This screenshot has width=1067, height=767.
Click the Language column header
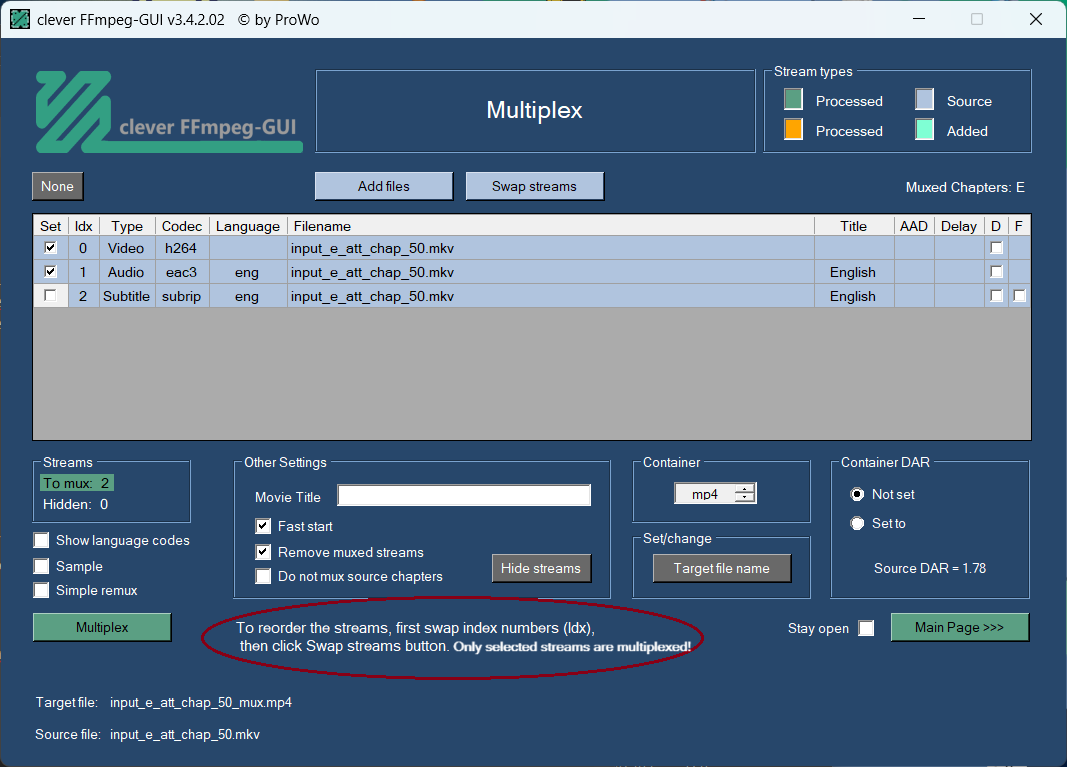(x=248, y=226)
